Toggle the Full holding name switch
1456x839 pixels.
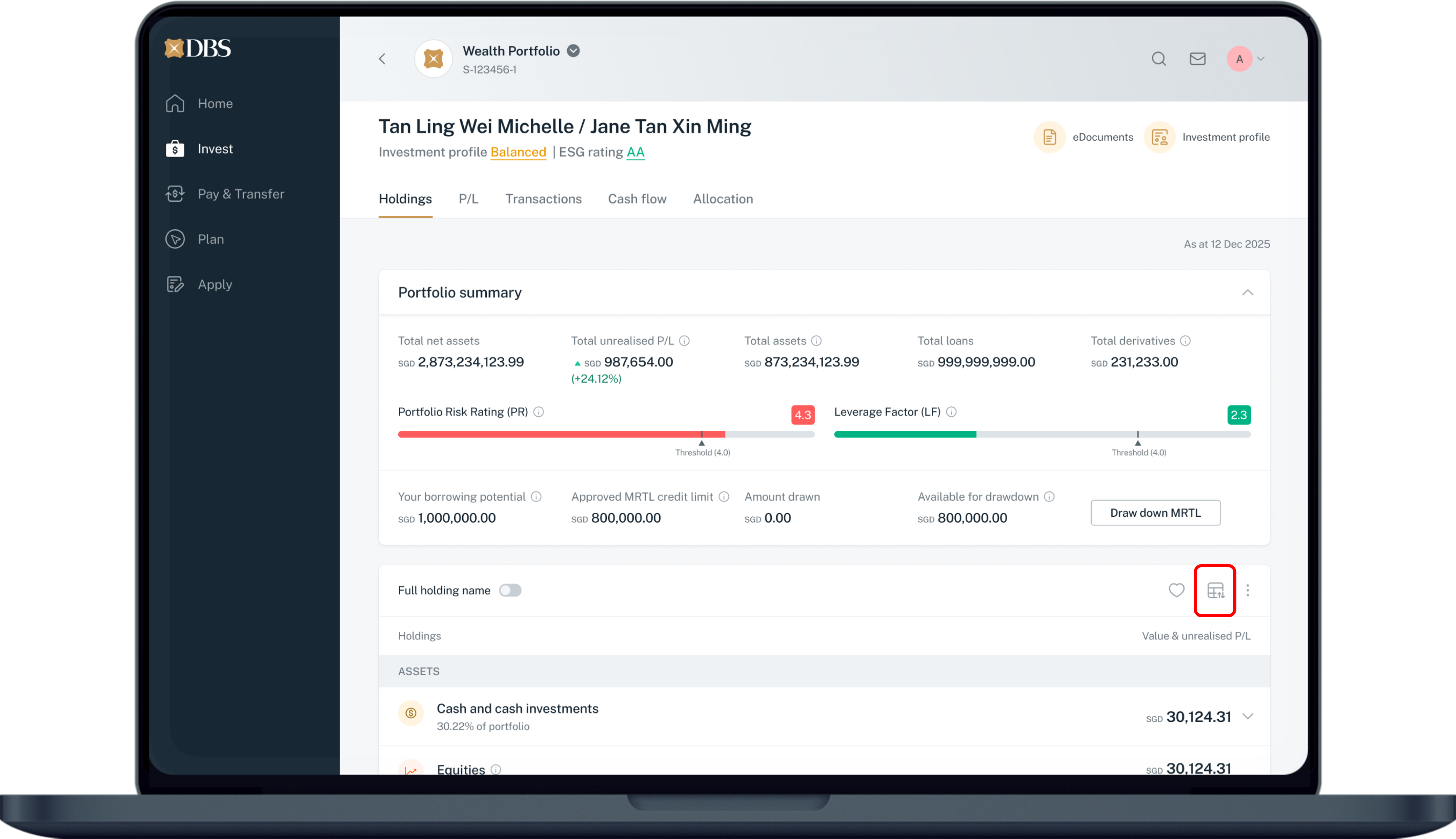[510, 590]
